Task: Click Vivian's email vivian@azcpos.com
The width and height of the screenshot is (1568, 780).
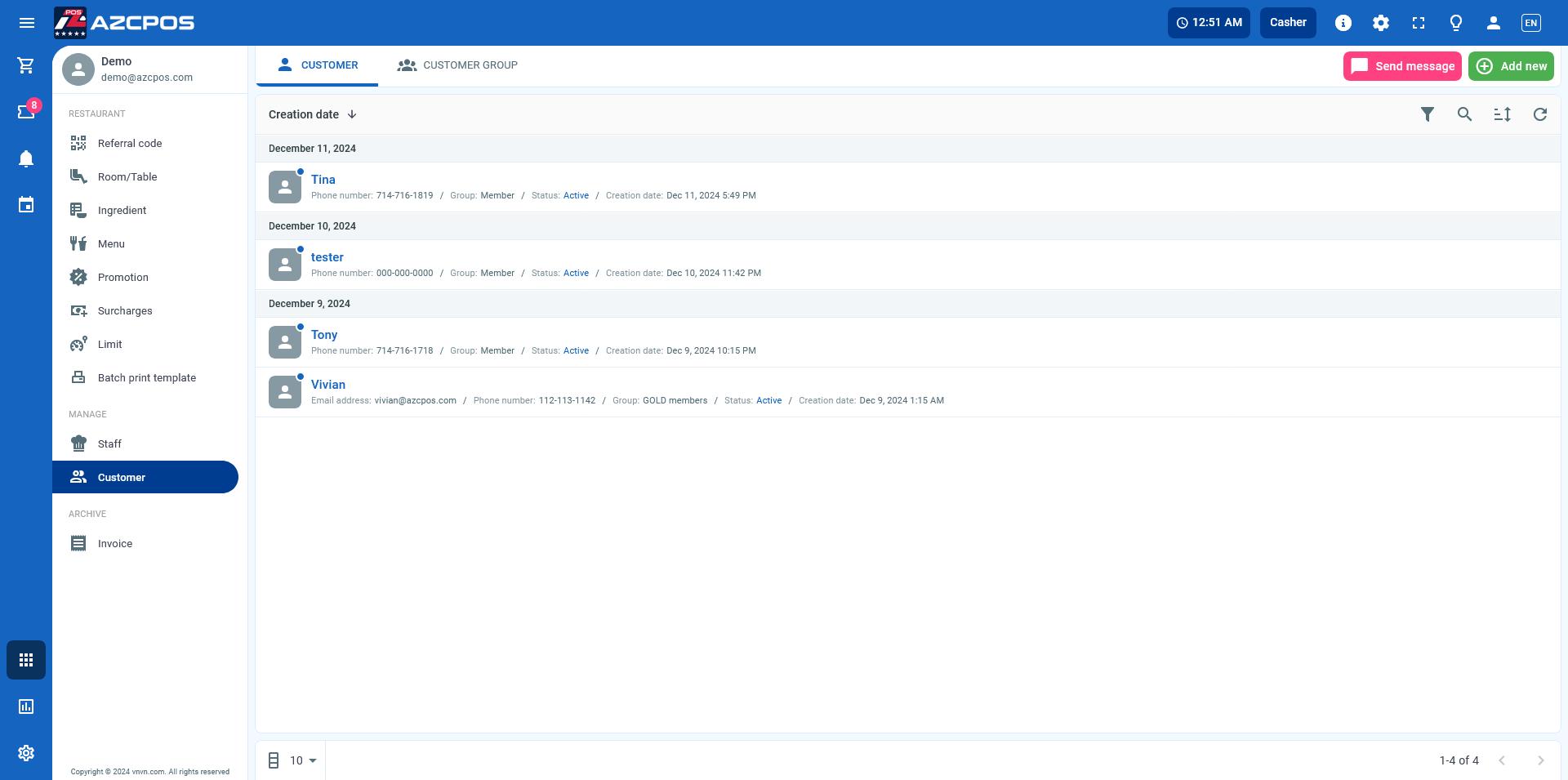Action: (x=416, y=400)
